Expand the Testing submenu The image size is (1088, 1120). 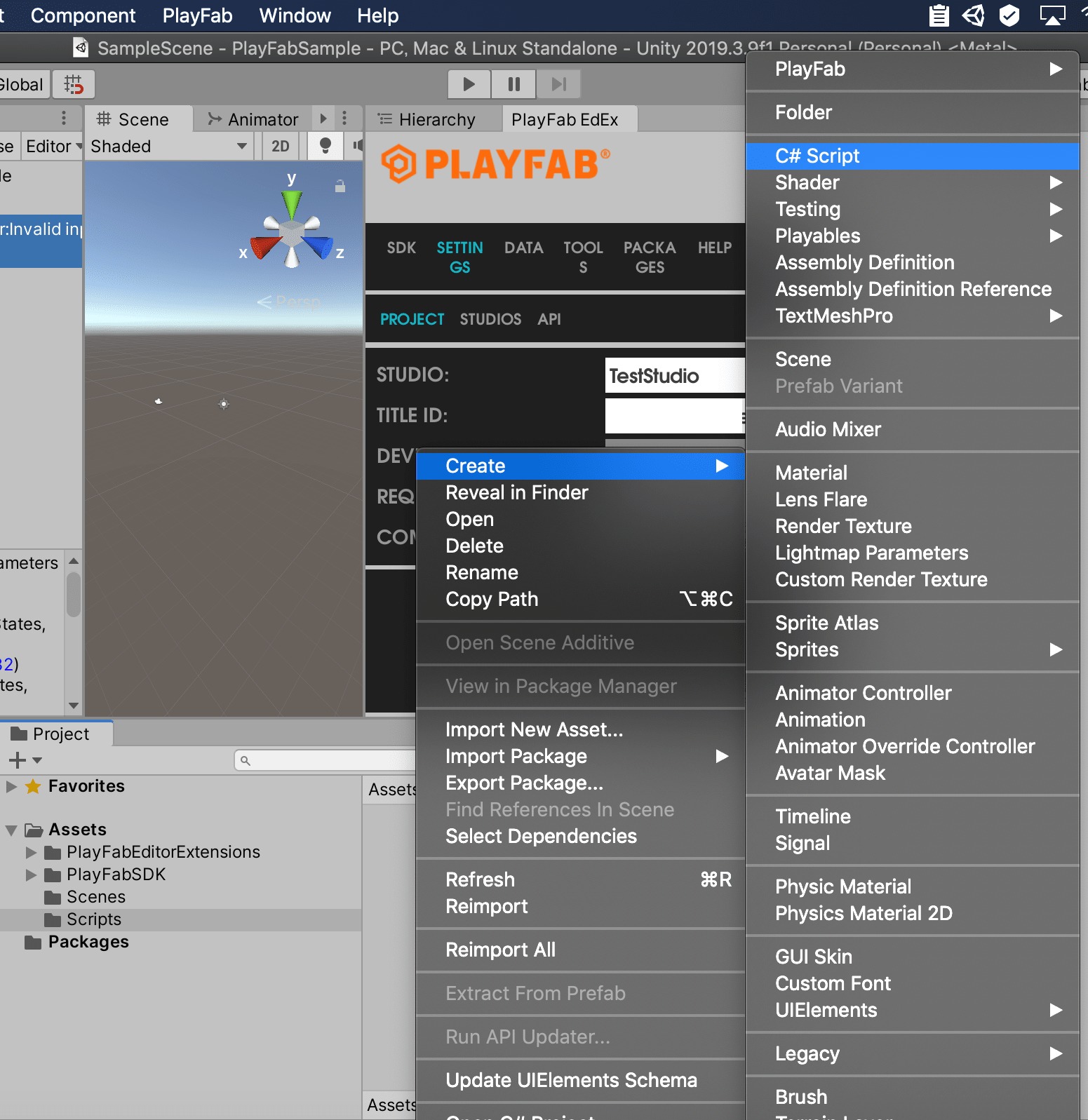pos(912,209)
